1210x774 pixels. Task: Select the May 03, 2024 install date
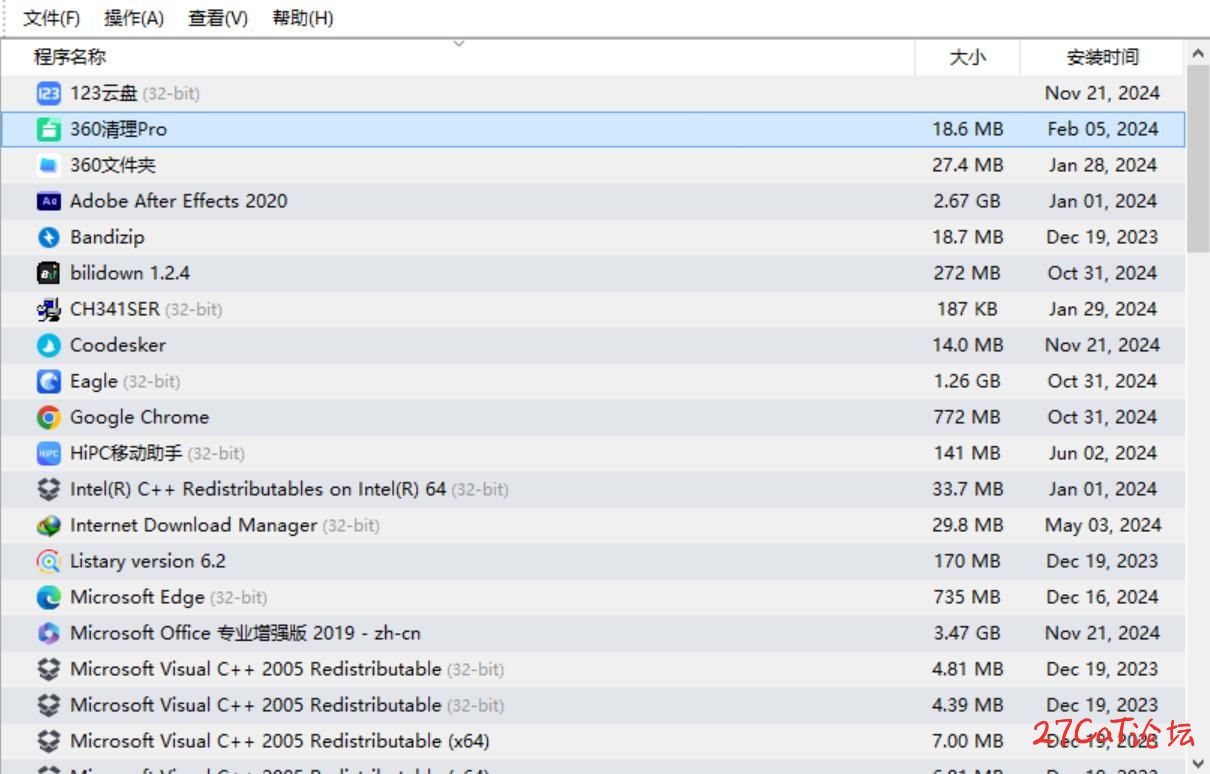click(x=1102, y=525)
